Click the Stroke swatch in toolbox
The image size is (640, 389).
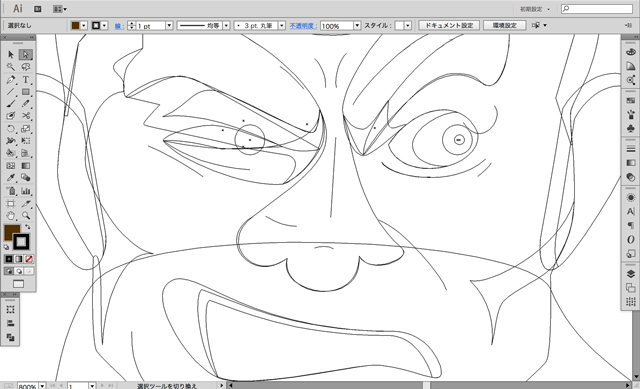click(21, 242)
